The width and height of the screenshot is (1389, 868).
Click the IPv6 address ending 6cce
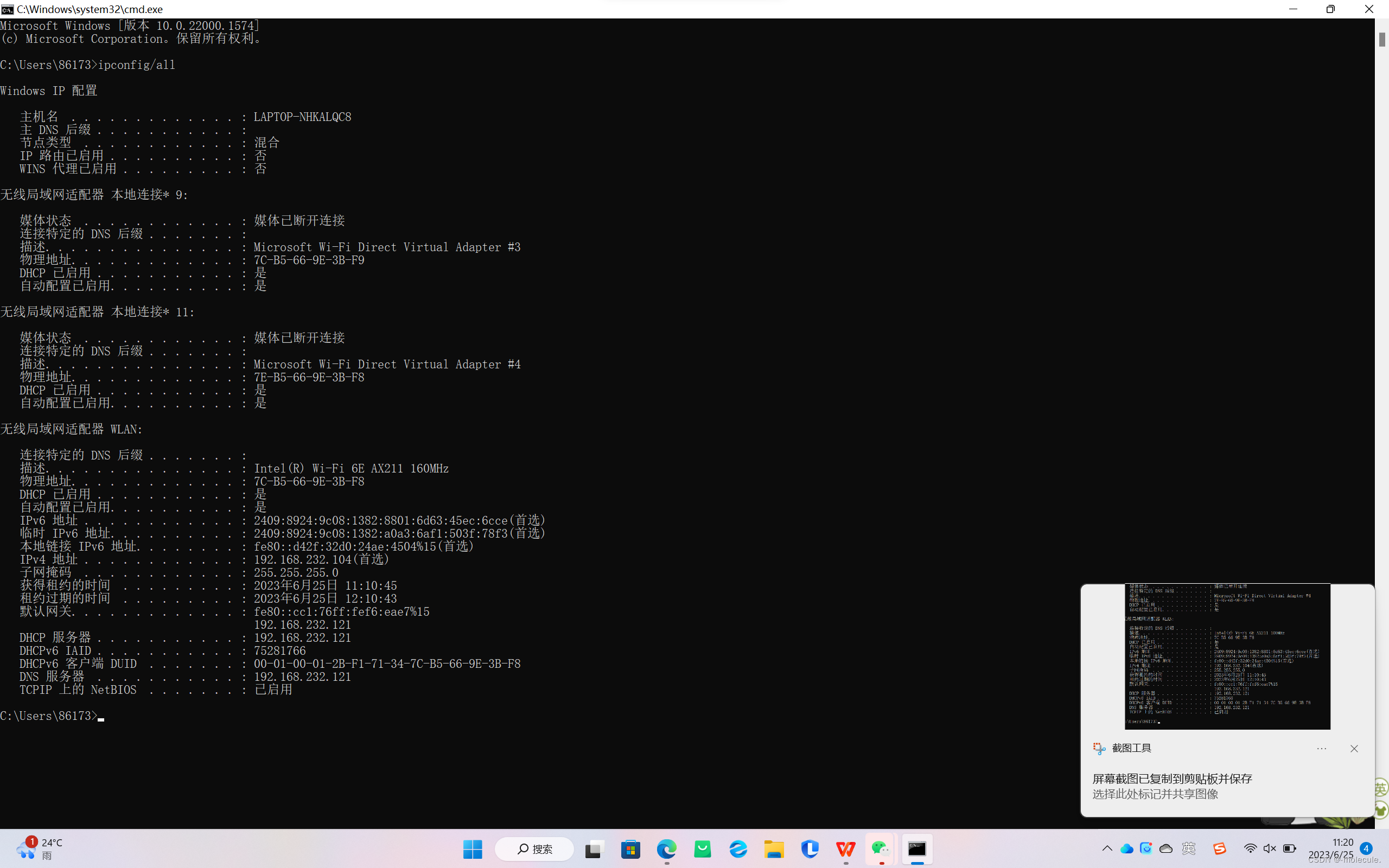tap(399, 520)
